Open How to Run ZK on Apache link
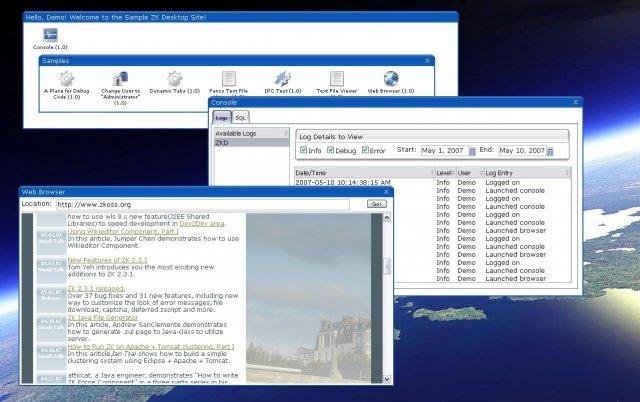 (x=151, y=346)
